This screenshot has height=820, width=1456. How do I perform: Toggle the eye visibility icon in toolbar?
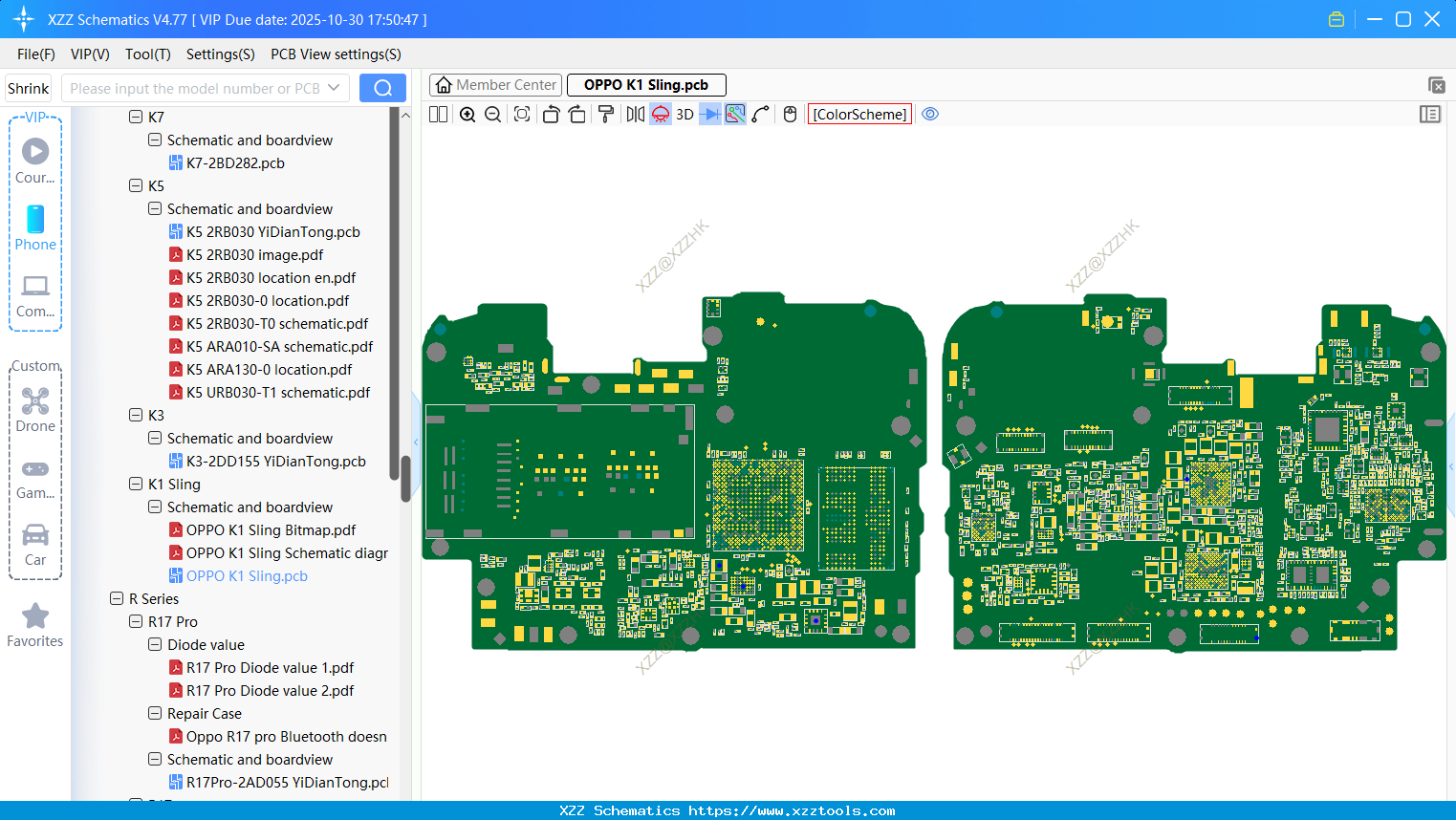pyautogui.click(x=930, y=115)
